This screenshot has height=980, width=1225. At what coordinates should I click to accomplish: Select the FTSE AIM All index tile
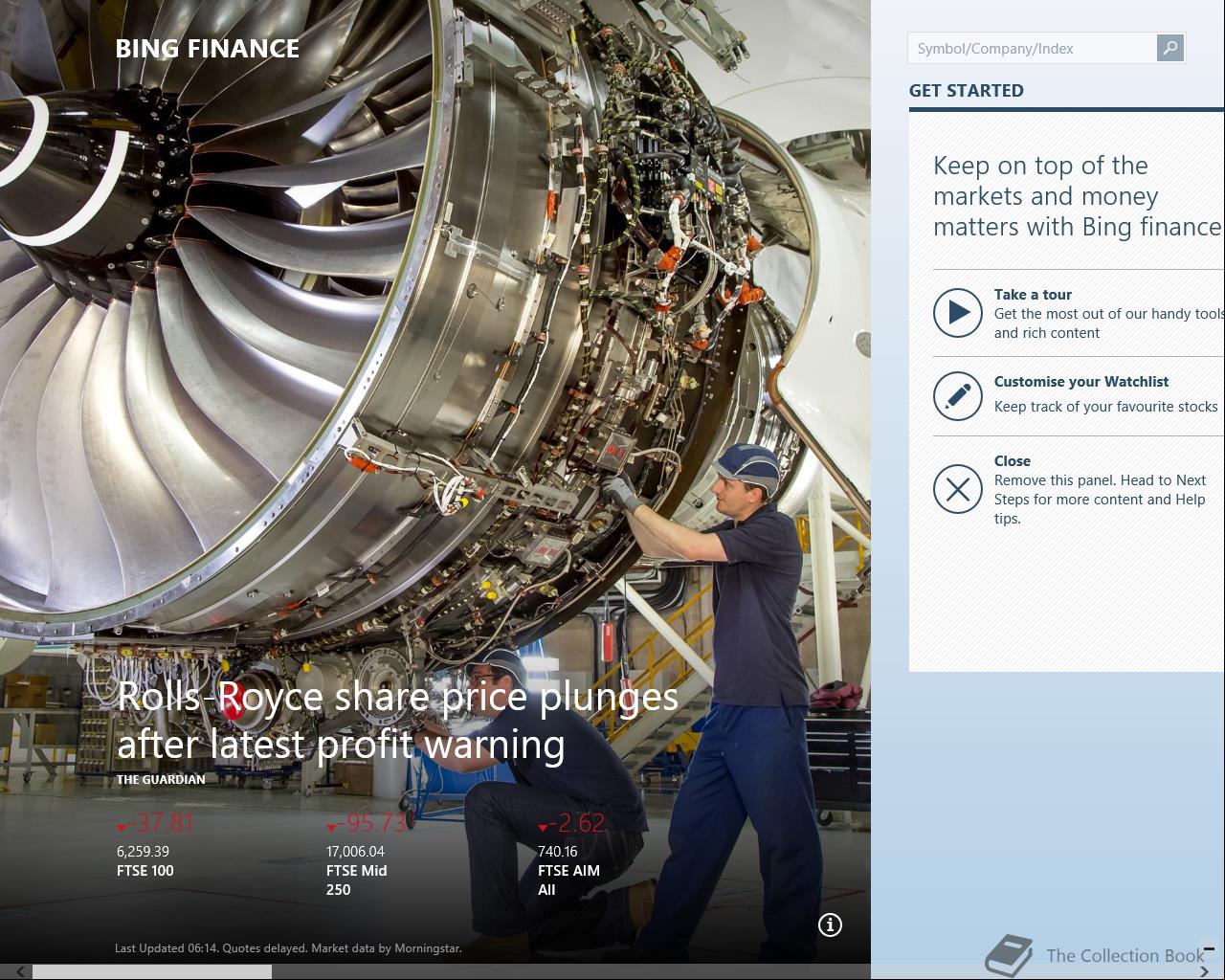click(x=572, y=855)
